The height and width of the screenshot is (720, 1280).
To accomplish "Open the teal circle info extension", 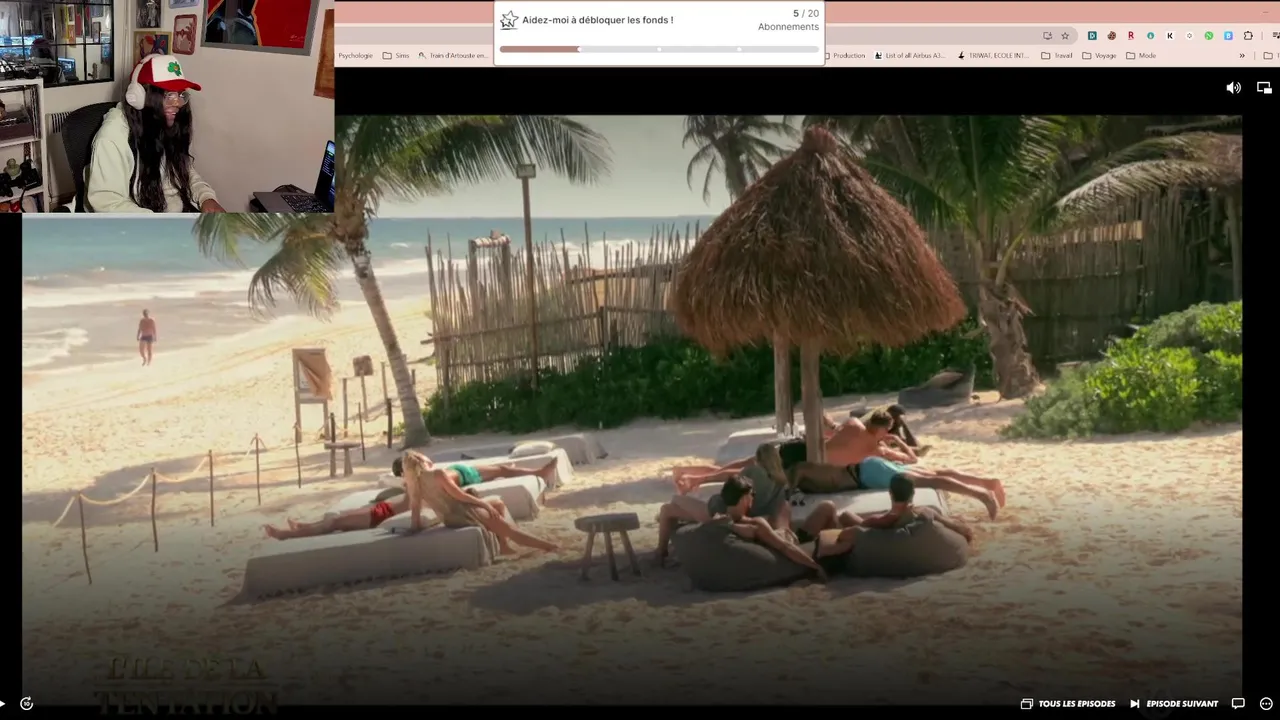I will point(1150,35).
